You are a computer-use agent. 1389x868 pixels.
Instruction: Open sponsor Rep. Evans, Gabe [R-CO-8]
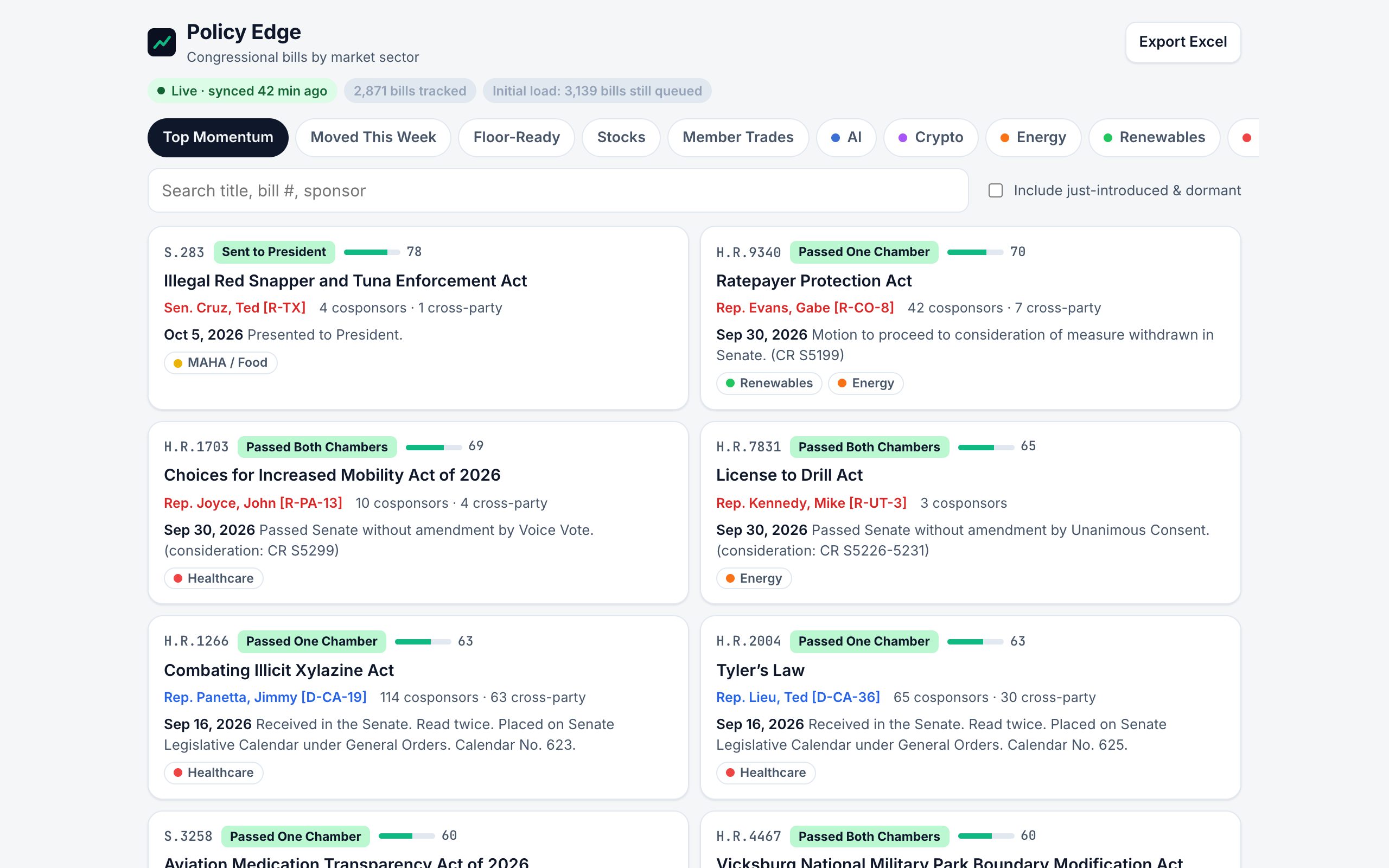click(x=805, y=308)
